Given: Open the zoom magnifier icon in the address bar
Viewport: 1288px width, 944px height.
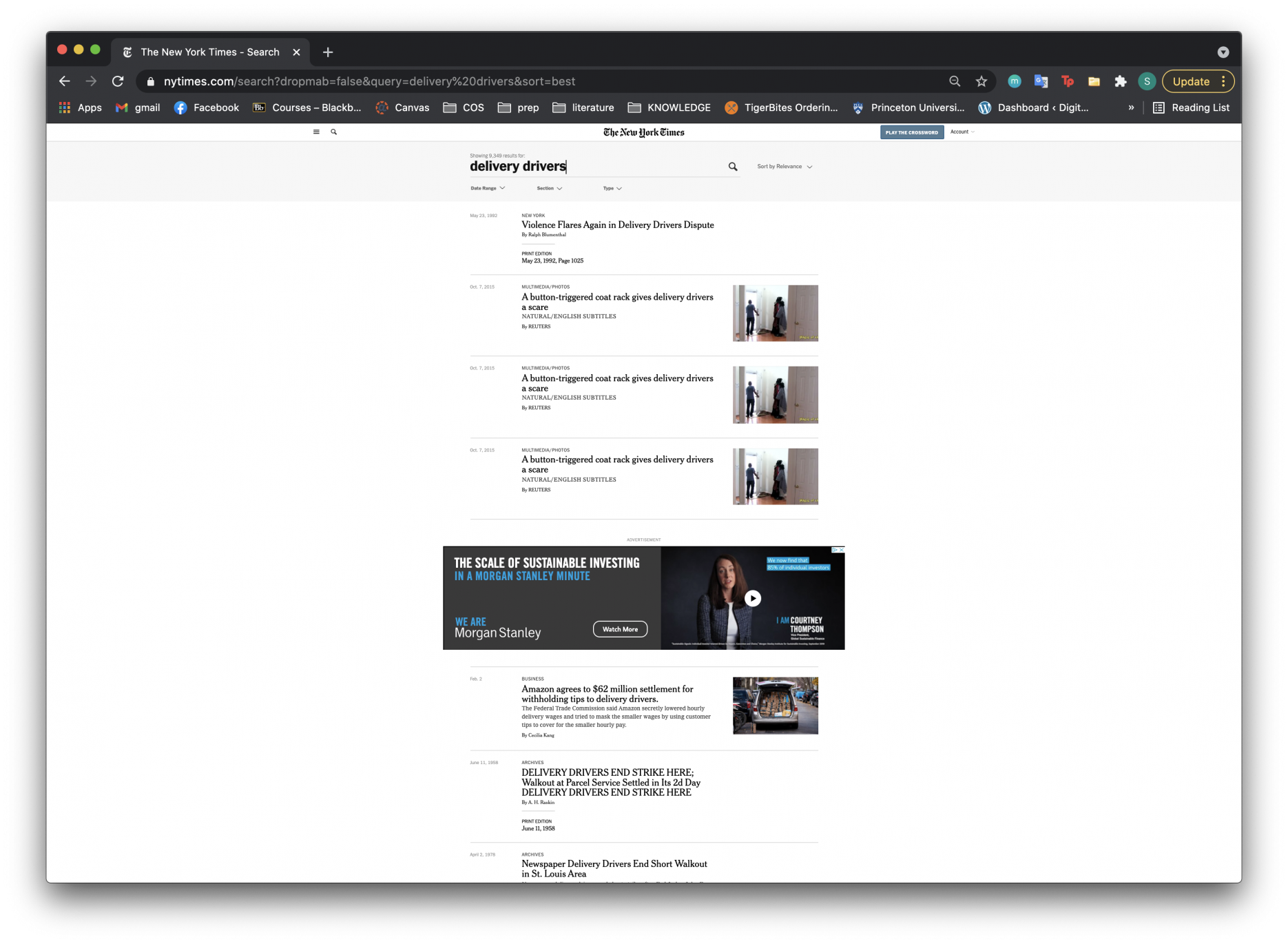Looking at the screenshot, I should [x=955, y=81].
